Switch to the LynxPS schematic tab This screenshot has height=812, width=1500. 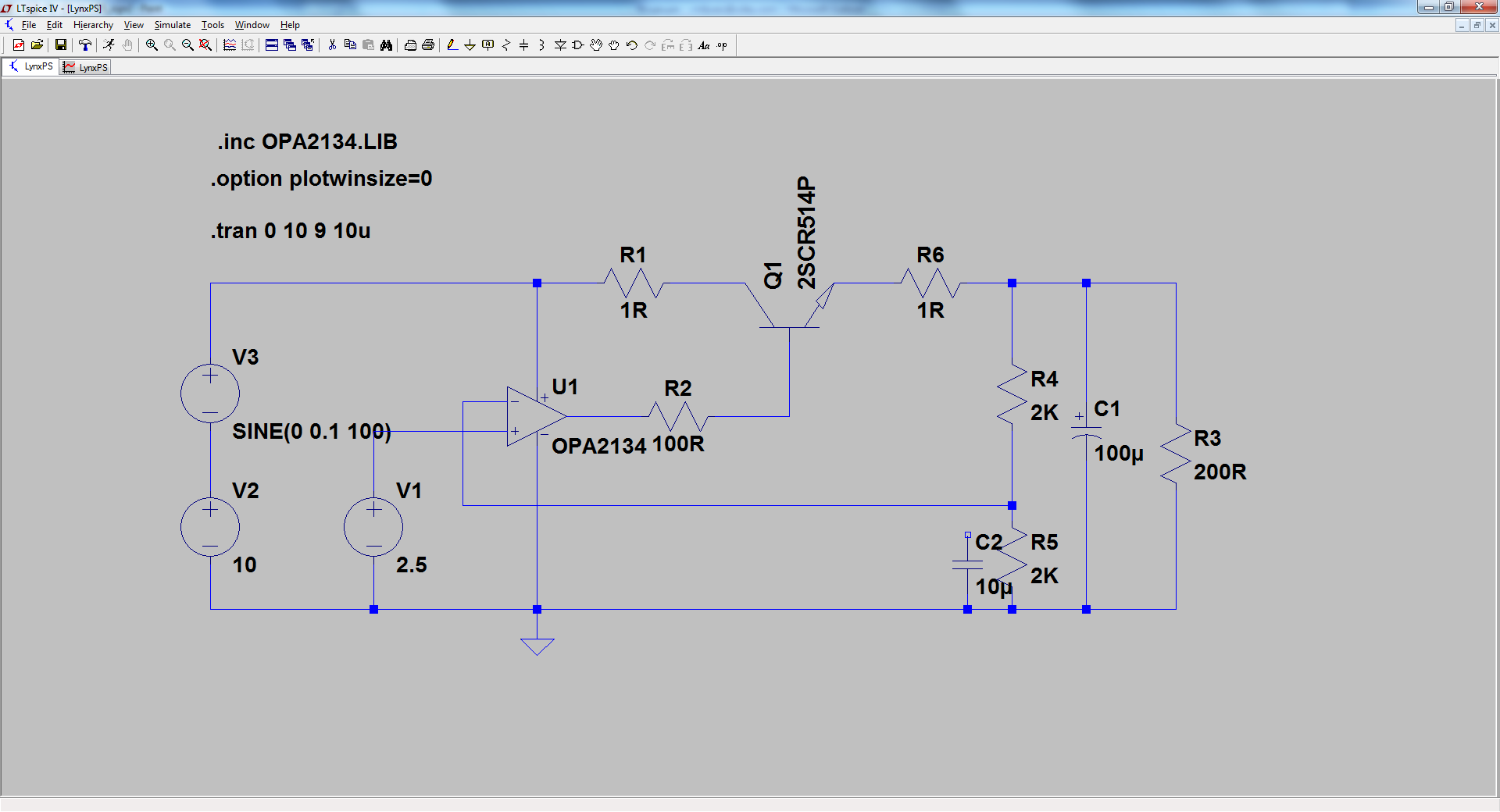pyautogui.click(x=31, y=66)
